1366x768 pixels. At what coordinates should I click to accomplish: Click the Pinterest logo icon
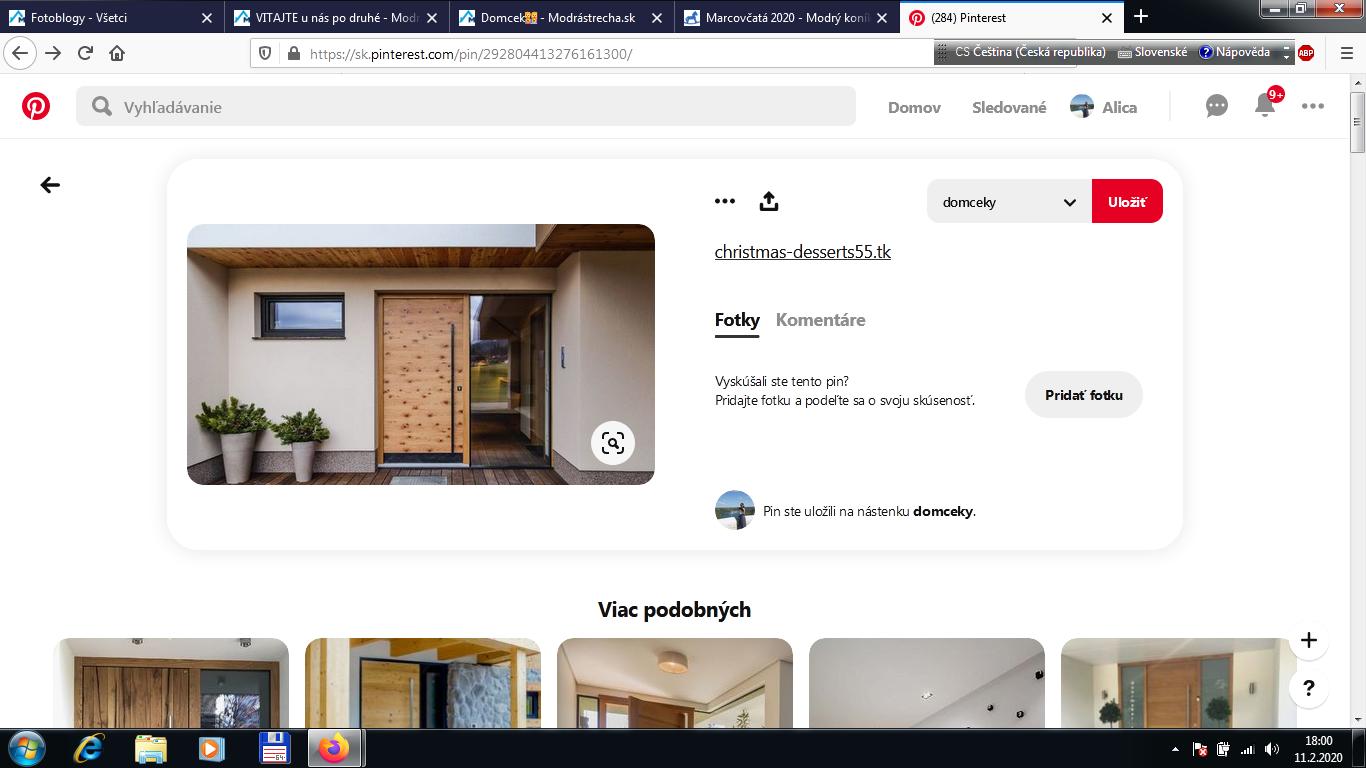pos(36,106)
